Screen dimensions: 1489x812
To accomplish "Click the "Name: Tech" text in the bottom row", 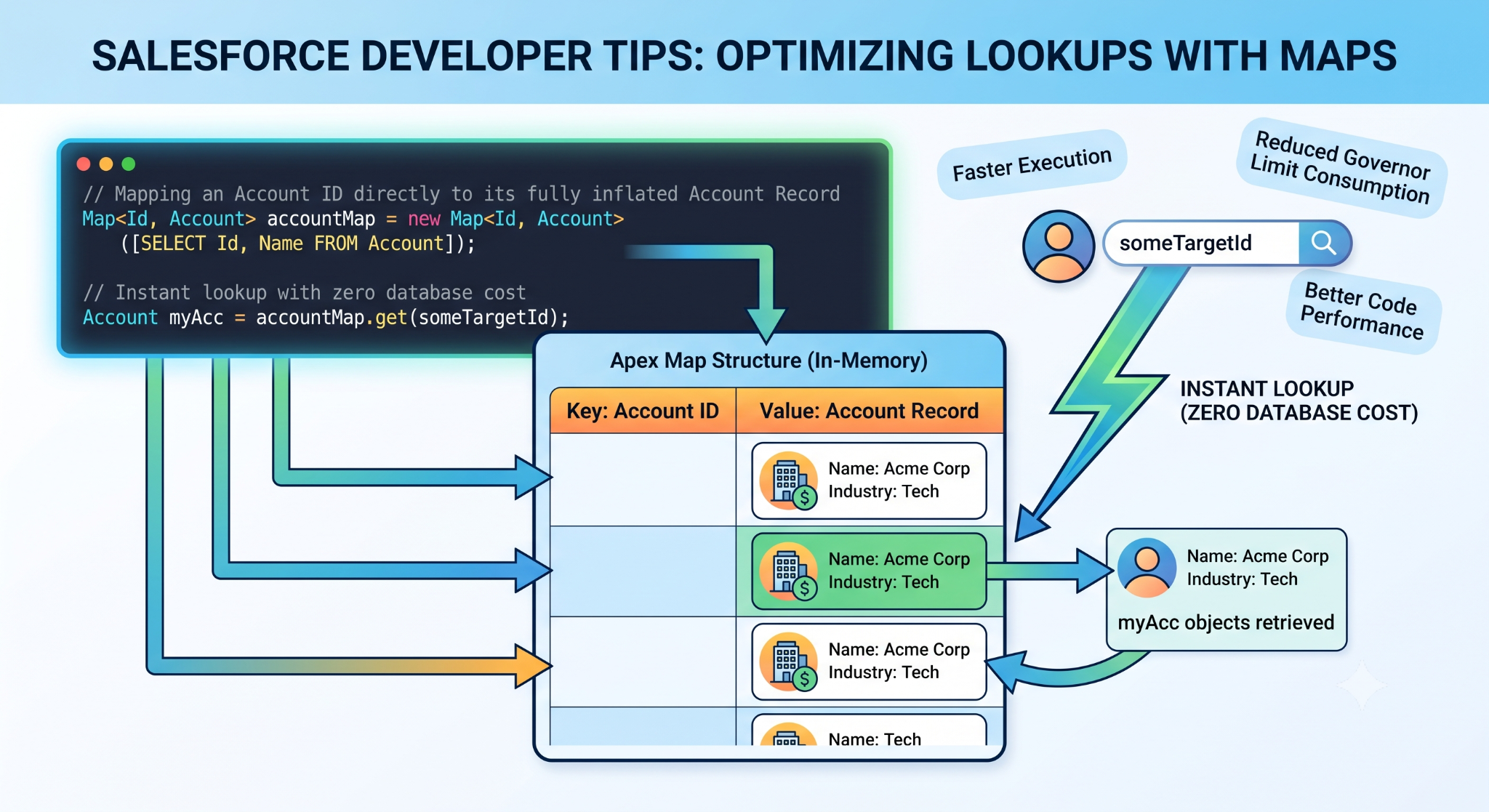I will 875,739.
